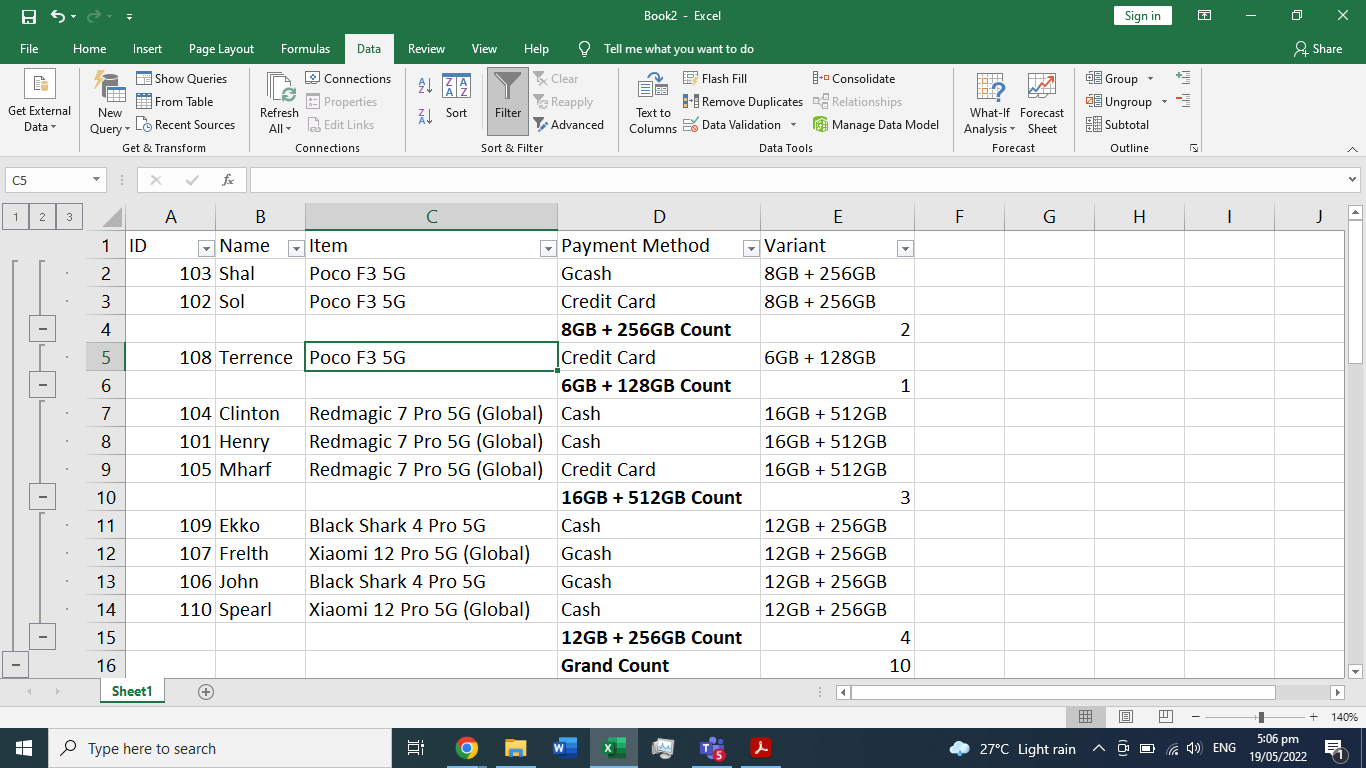This screenshot has height=768, width=1366.
Task: Open Advanced filter options
Action: click(568, 125)
